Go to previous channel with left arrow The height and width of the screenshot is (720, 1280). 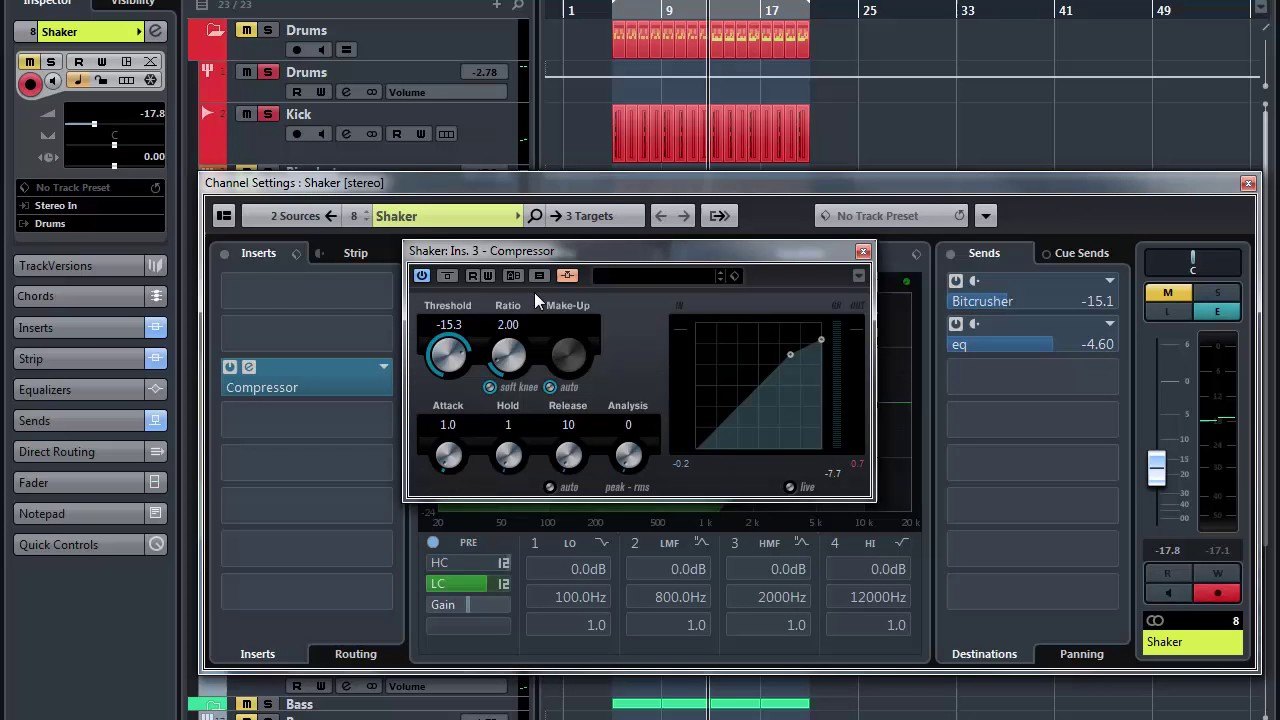pos(660,216)
